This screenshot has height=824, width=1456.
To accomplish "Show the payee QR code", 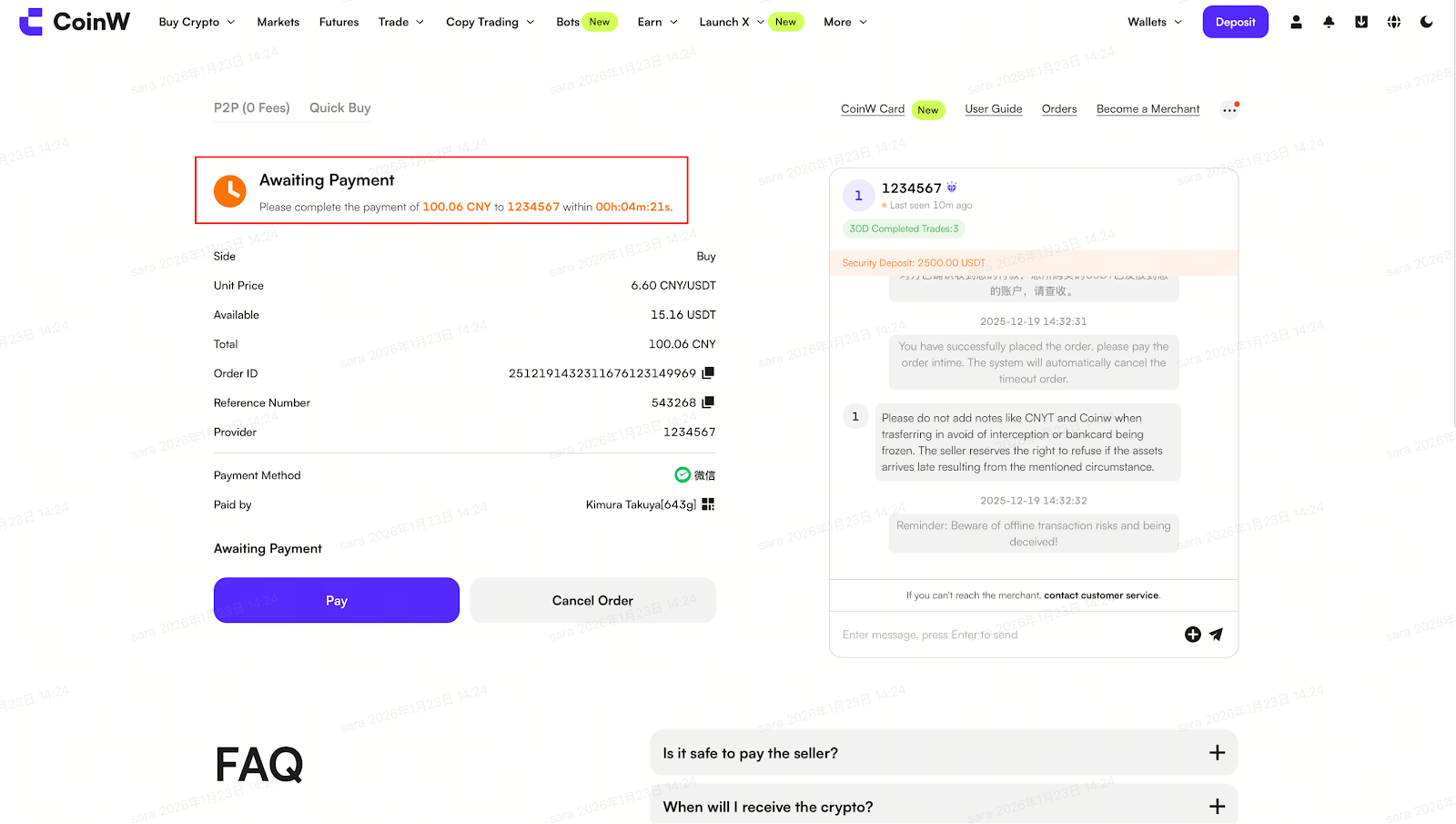I will pos(708,504).
